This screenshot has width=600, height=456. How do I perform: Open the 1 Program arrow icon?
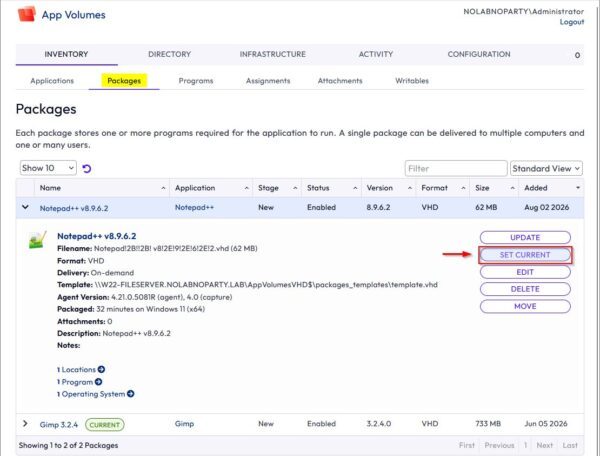coord(98,382)
